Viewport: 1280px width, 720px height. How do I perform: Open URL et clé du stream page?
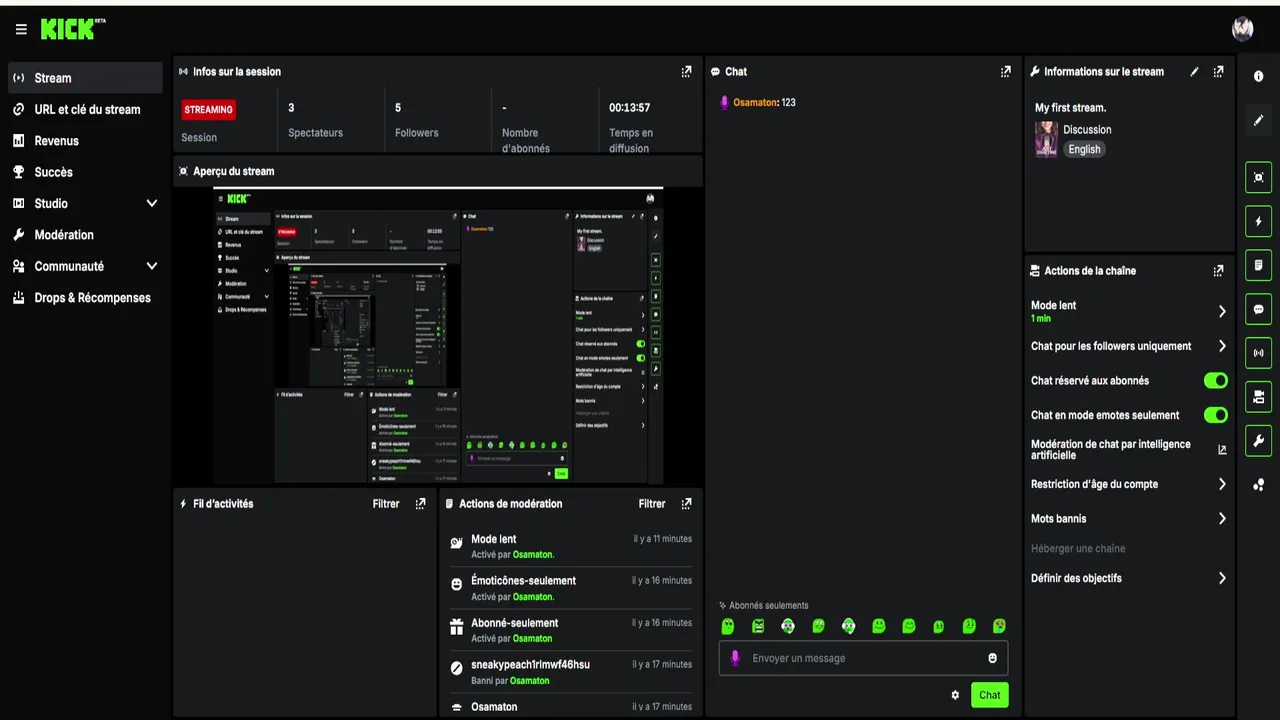(x=85, y=110)
